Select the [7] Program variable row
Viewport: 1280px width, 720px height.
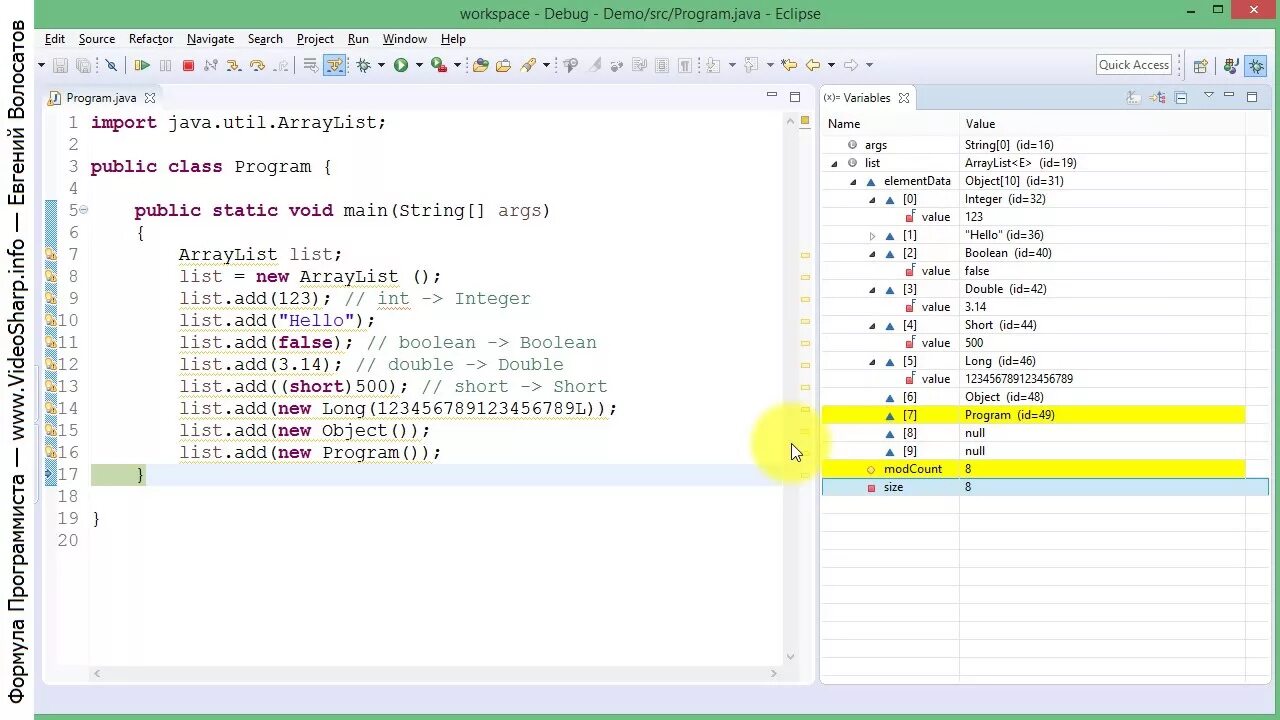[1033, 415]
